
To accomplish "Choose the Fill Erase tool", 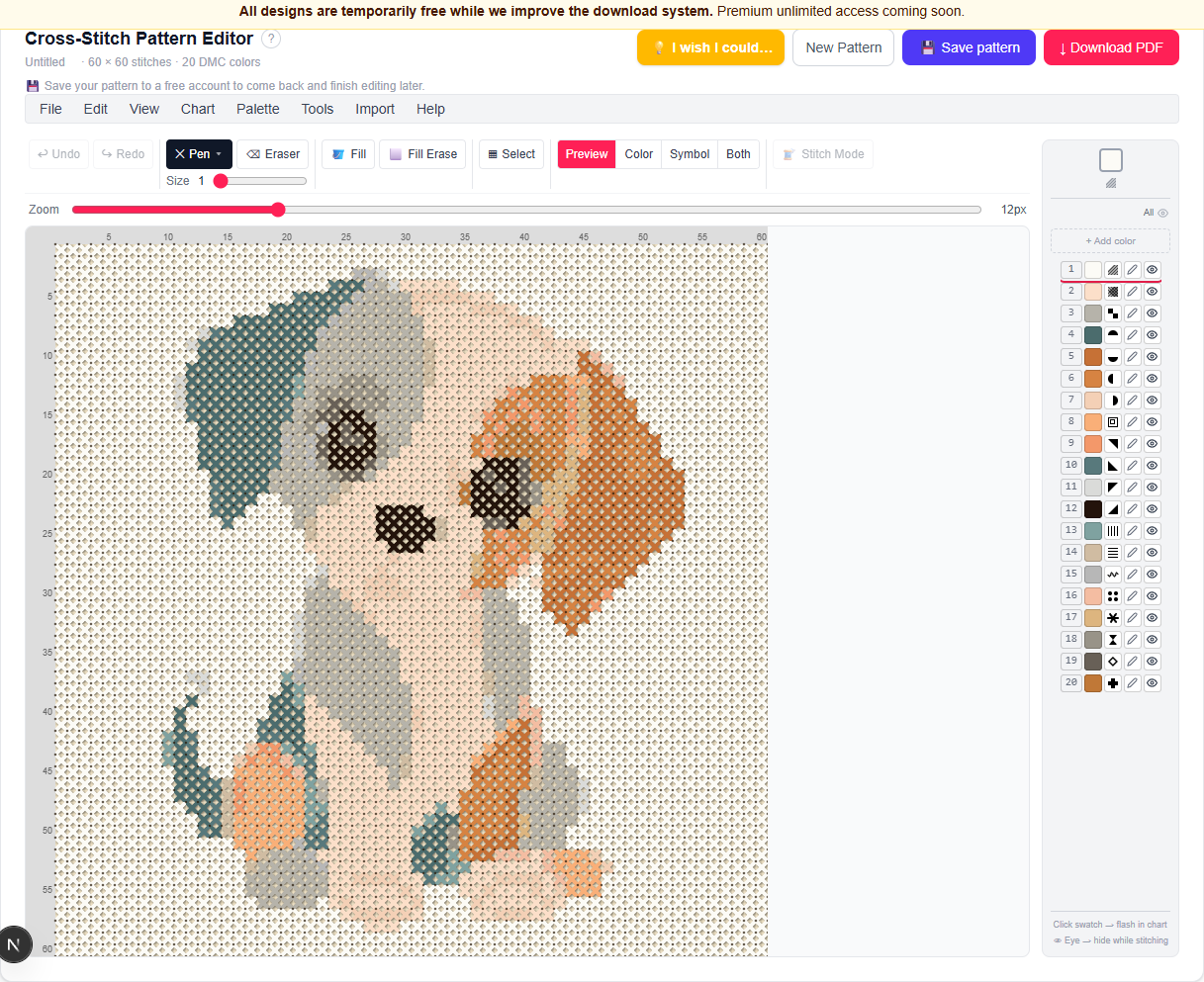I will coord(422,154).
